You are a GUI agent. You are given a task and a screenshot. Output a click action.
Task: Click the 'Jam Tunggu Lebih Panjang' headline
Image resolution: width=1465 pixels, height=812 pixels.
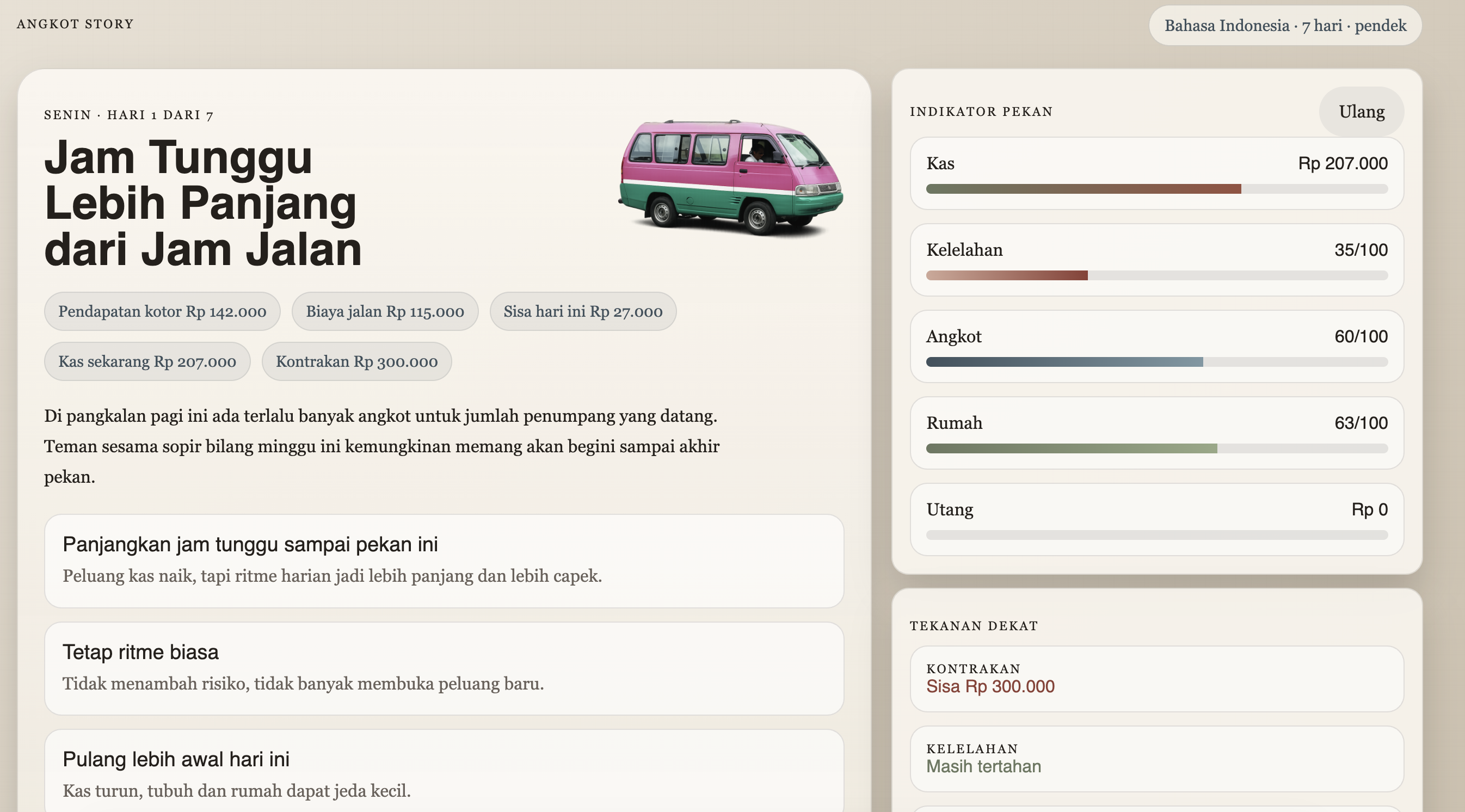click(202, 203)
